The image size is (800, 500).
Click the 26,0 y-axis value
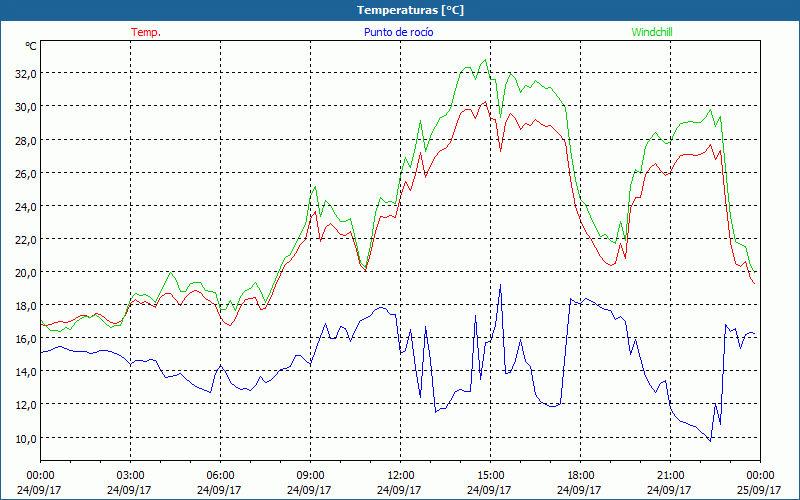point(26,173)
